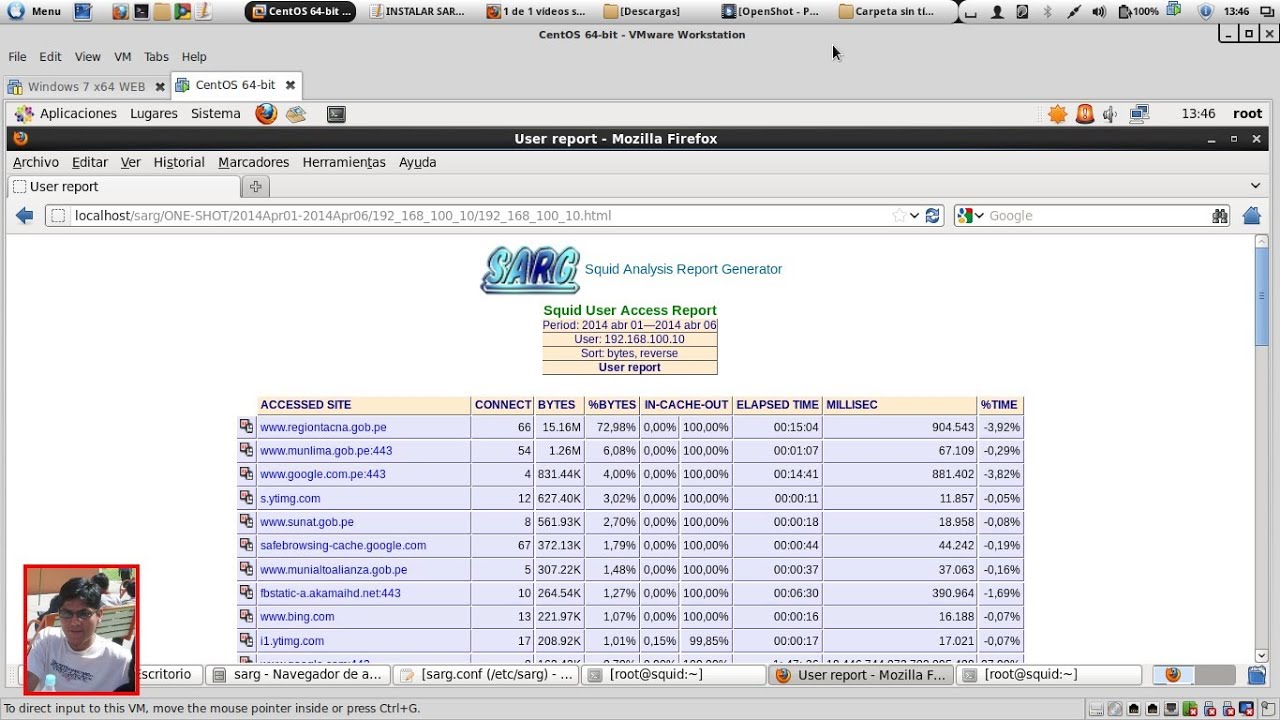Open the www.sunat.gob.pe link
Screen dimensions: 1280x720
(x=307, y=522)
